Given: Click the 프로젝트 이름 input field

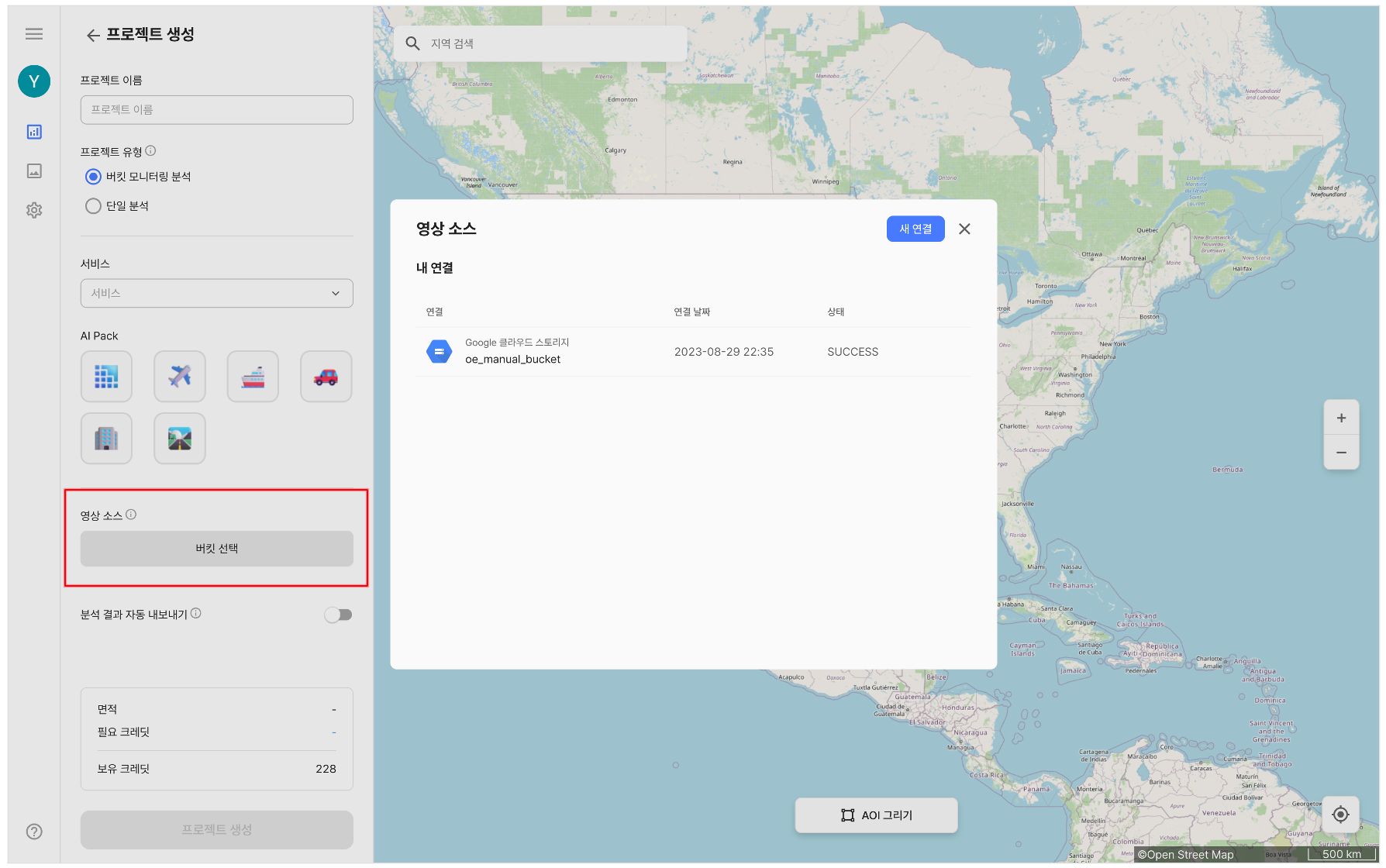Looking at the screenshot, I should click(216, 110).
